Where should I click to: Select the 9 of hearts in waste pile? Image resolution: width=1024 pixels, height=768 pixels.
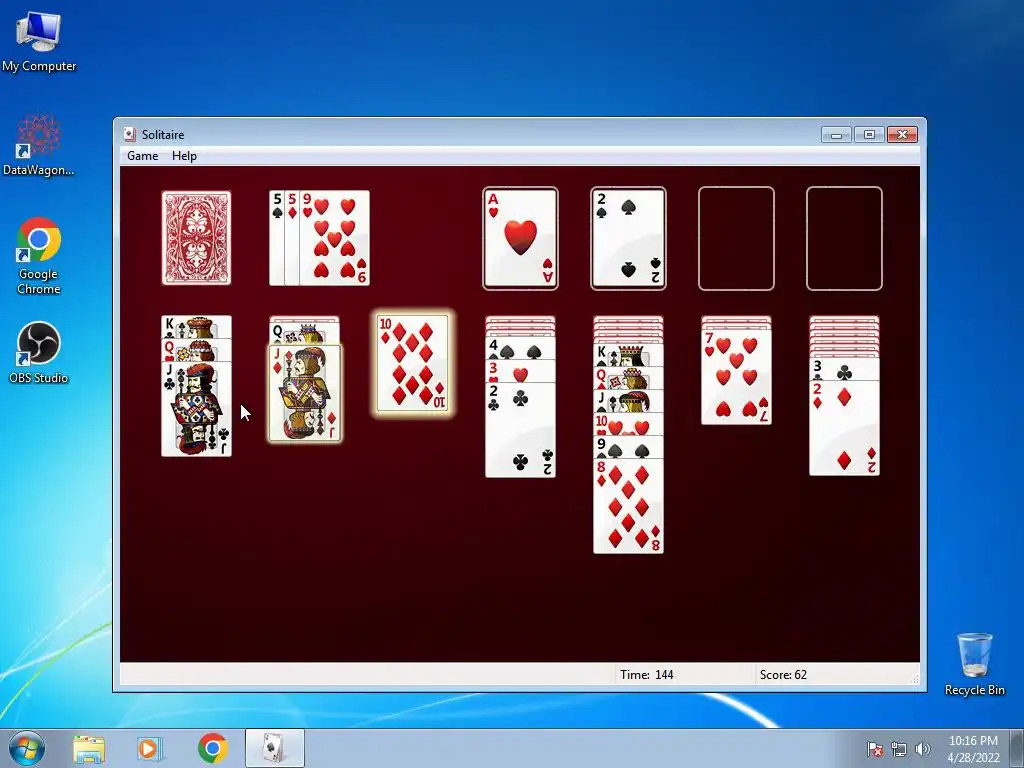(x=335, y=238)
